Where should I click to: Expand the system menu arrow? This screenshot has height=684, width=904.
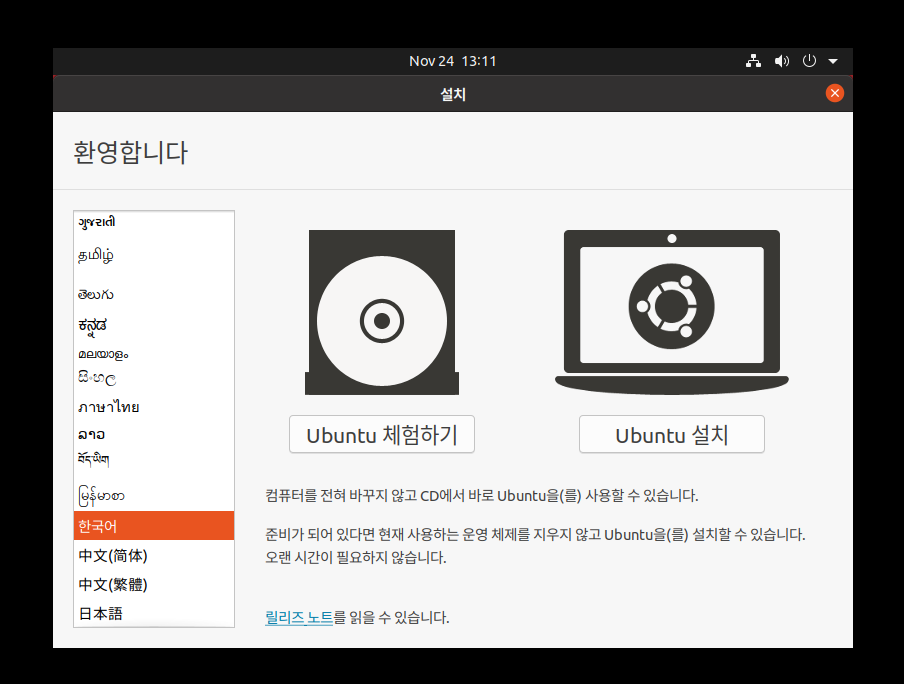tap(833, 61)
